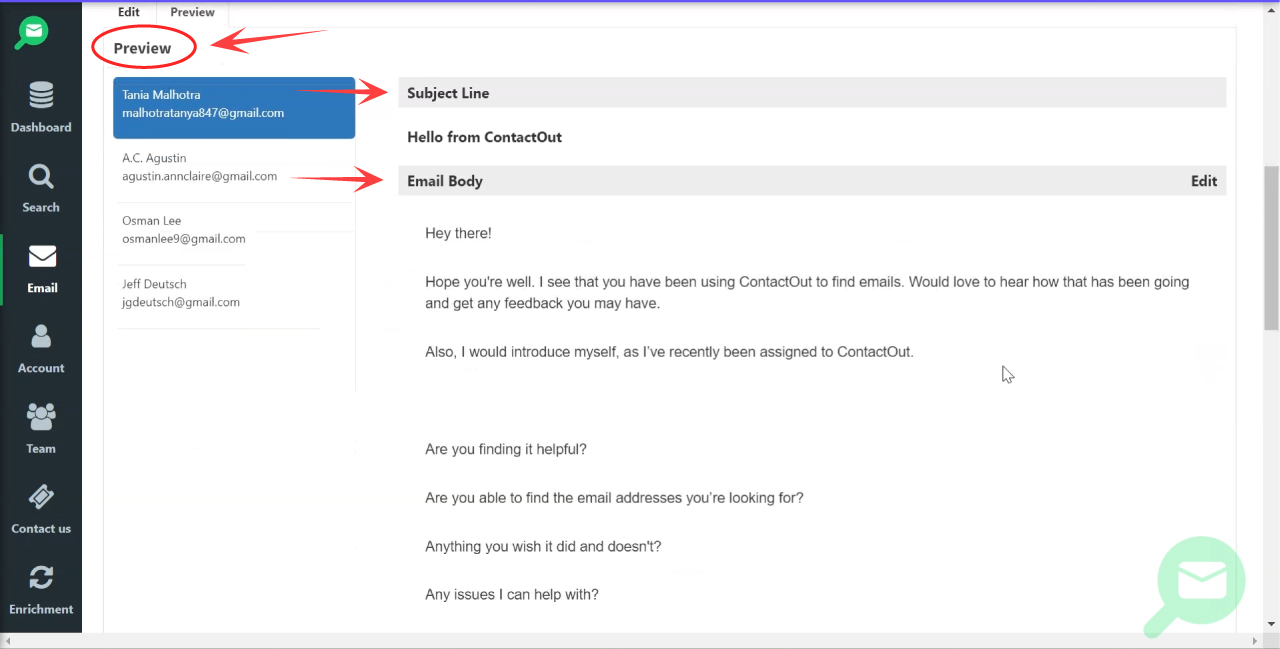Click the Dashboard label in sidebar

click(41, 127)
